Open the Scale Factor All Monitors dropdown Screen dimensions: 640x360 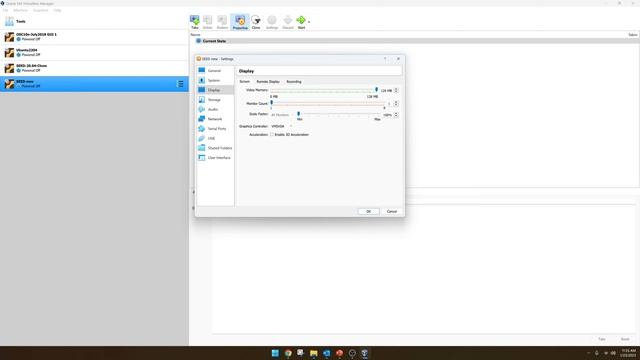[282, 115]
